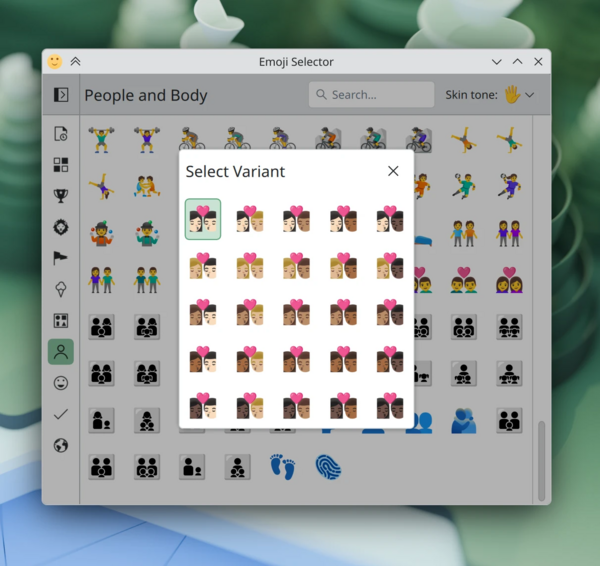This screenshot has width=600, height=566.
Task: Show all emoji categories grid icon
Action: tap(61, 165)
